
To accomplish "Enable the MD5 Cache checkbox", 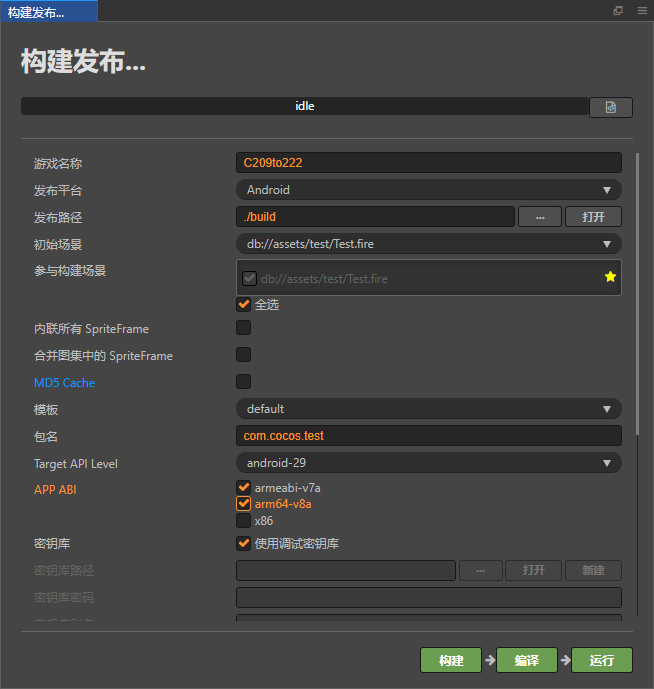I will click(243, 381).
